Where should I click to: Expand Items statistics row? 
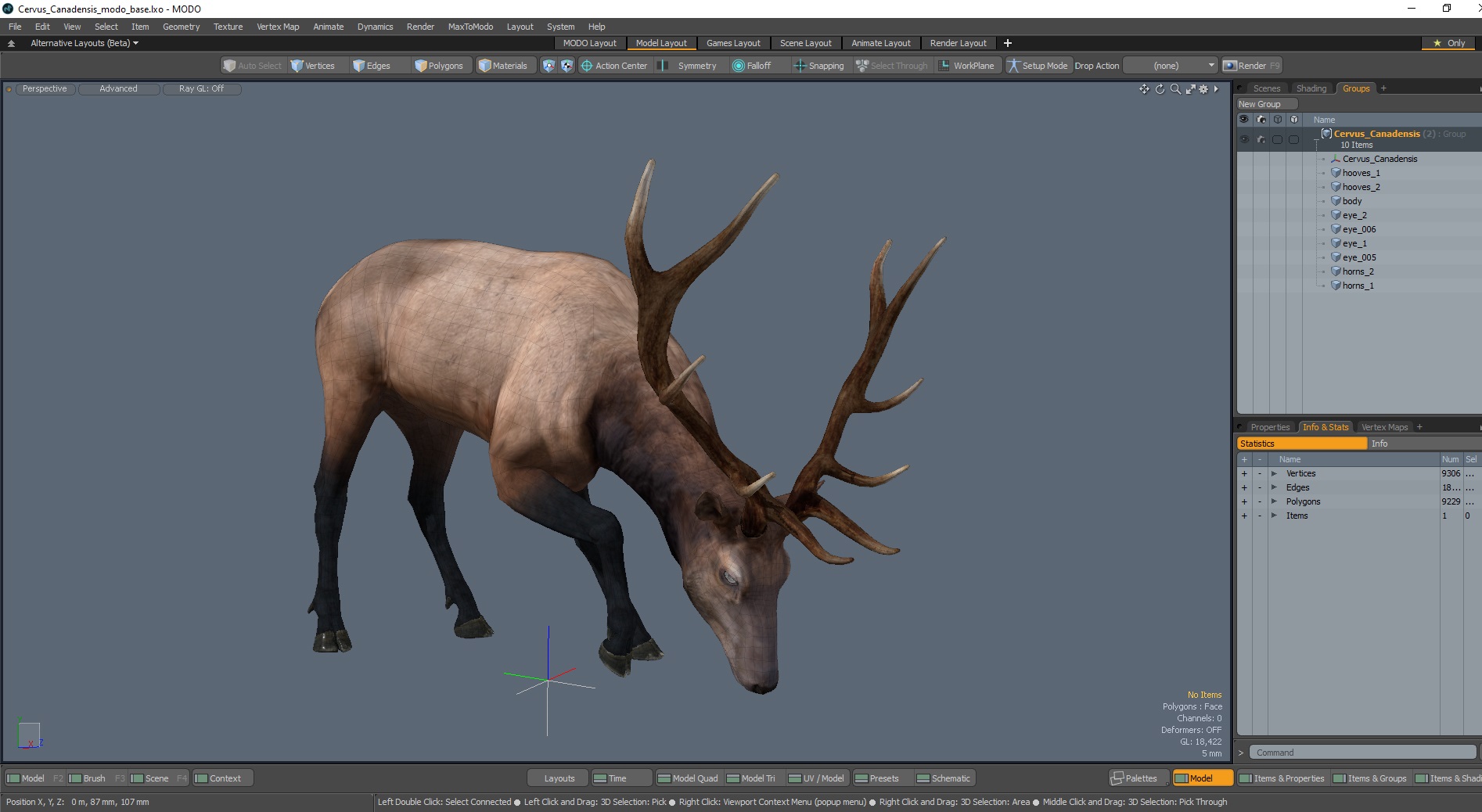coord(1274,516)
